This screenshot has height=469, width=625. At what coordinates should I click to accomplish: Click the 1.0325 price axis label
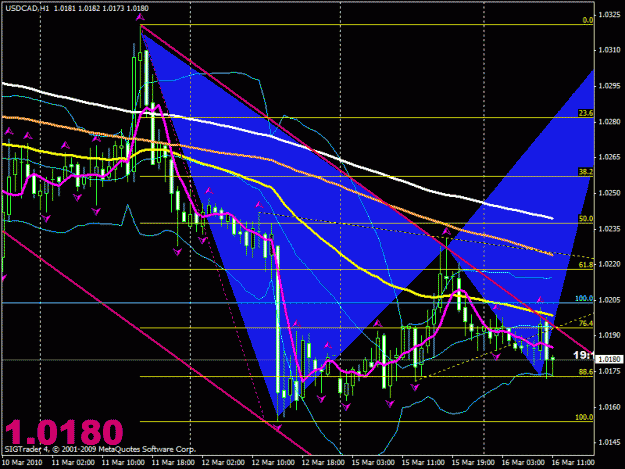point(610,15)
